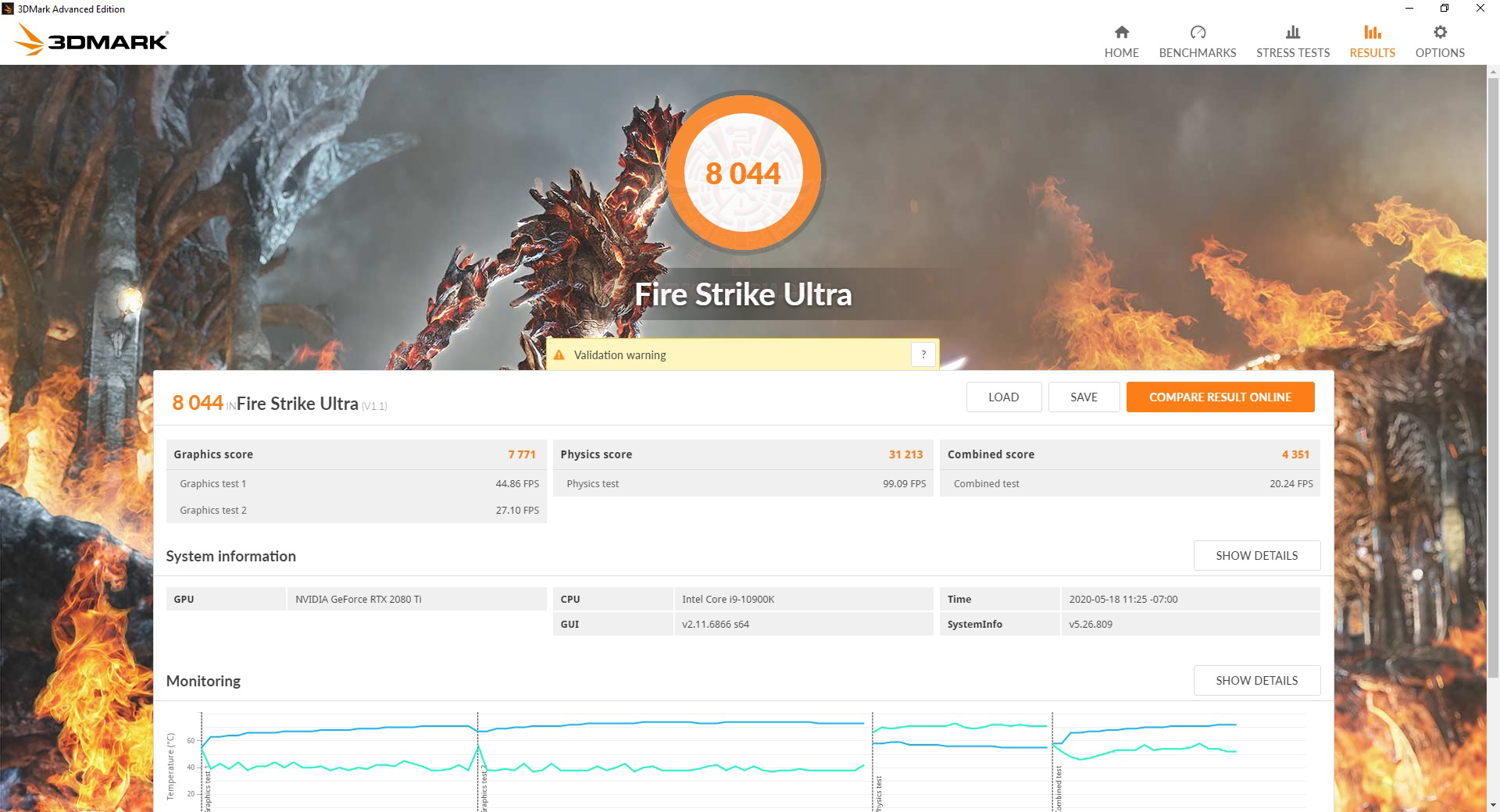This screenshot has height=812, width=1500.
Task: Click the 3DMARK logo
Action: pyautogui.click(x=90, y=40)
